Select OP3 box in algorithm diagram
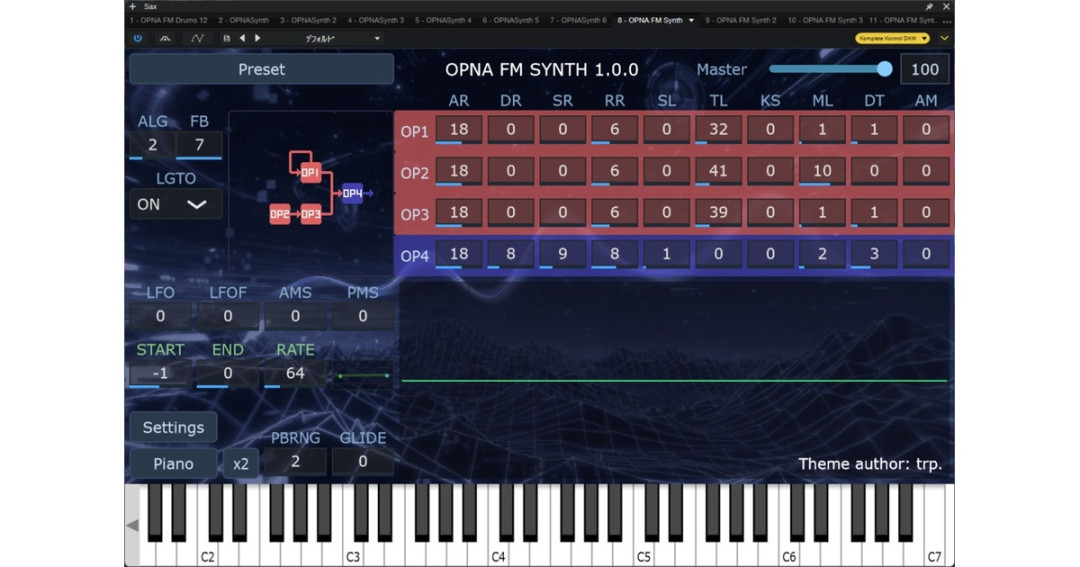Viewport: 1080px width, 567px height. click(311, 214)
